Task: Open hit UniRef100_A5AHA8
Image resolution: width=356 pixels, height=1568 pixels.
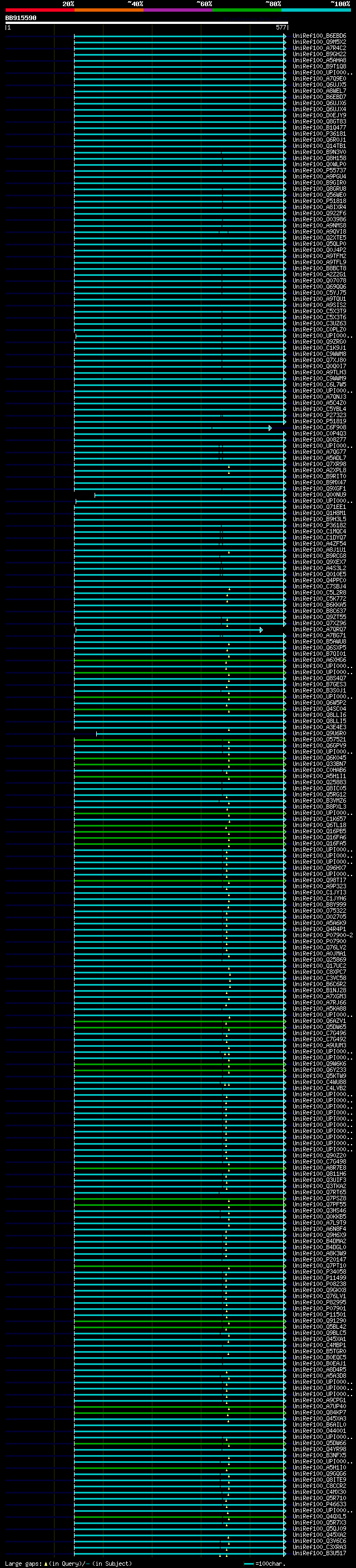Action: (319, 60)
